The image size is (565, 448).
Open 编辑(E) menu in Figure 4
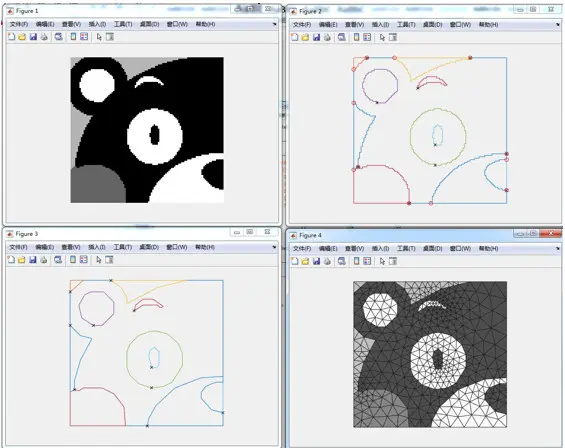tap(328, 249)
